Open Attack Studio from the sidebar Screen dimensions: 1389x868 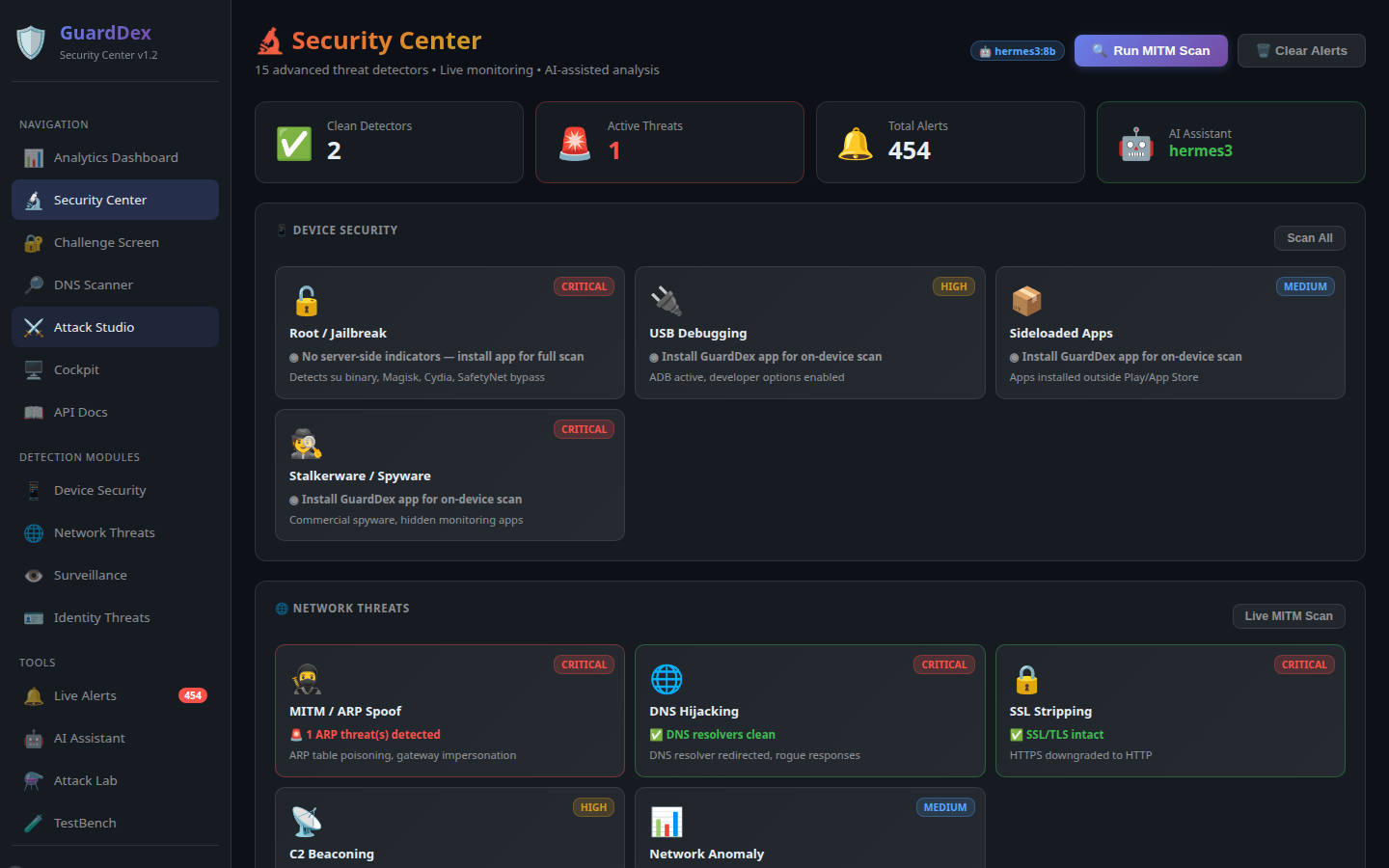115,328
